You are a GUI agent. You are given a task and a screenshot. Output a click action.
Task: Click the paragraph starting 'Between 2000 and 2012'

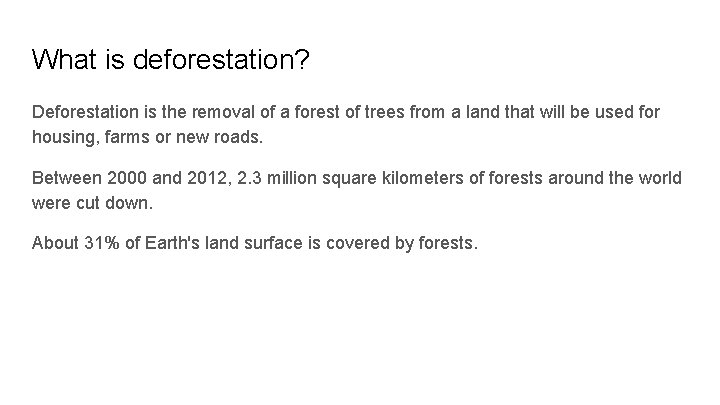[357, 190]
